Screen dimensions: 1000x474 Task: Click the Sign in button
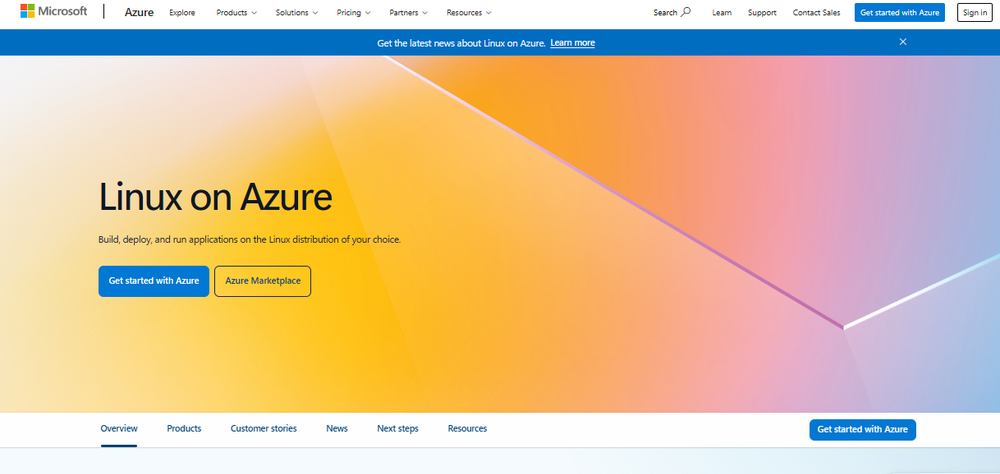[x=974, y=12]
